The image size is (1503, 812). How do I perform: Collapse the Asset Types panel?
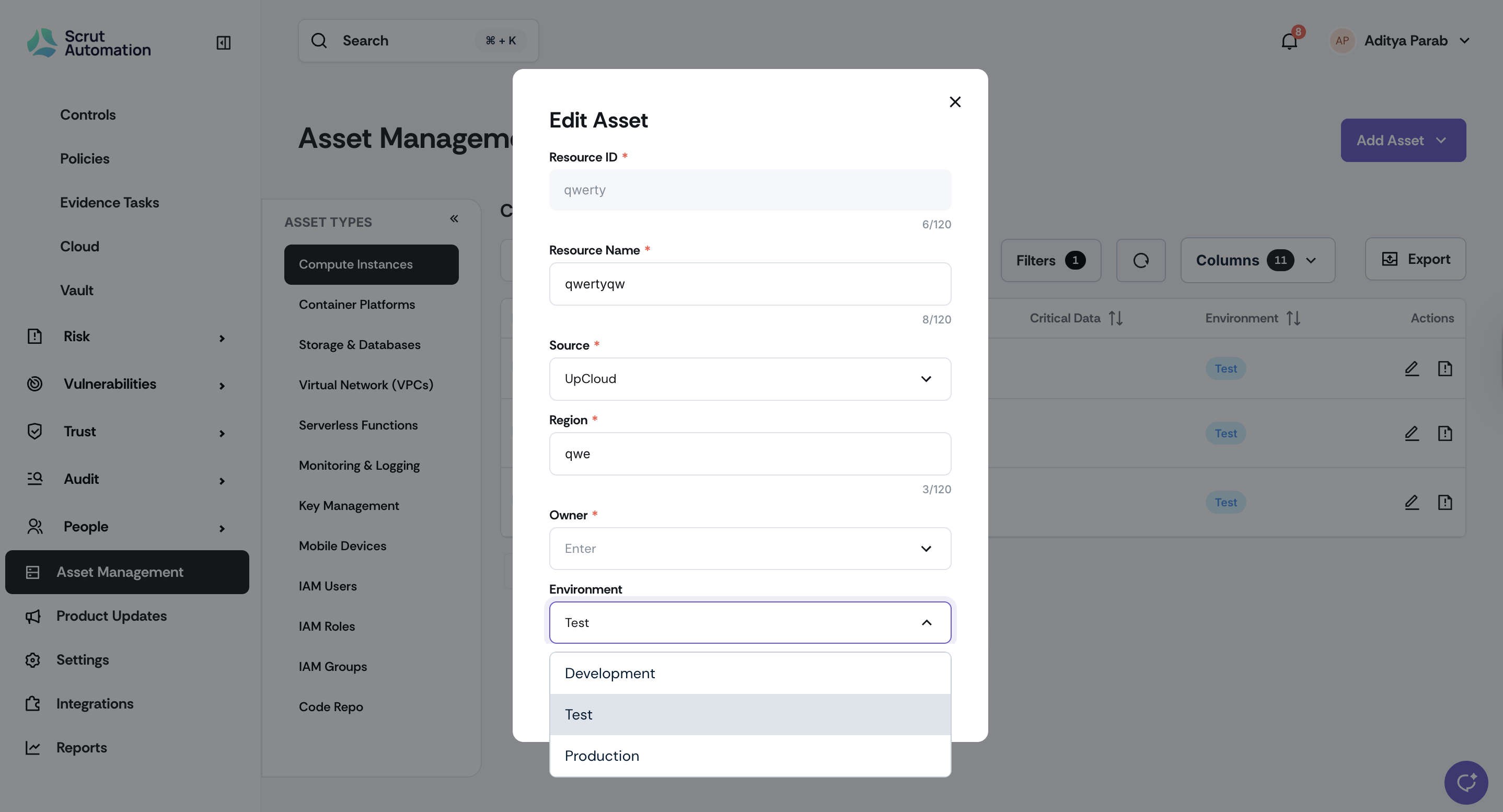click(454, 219)
